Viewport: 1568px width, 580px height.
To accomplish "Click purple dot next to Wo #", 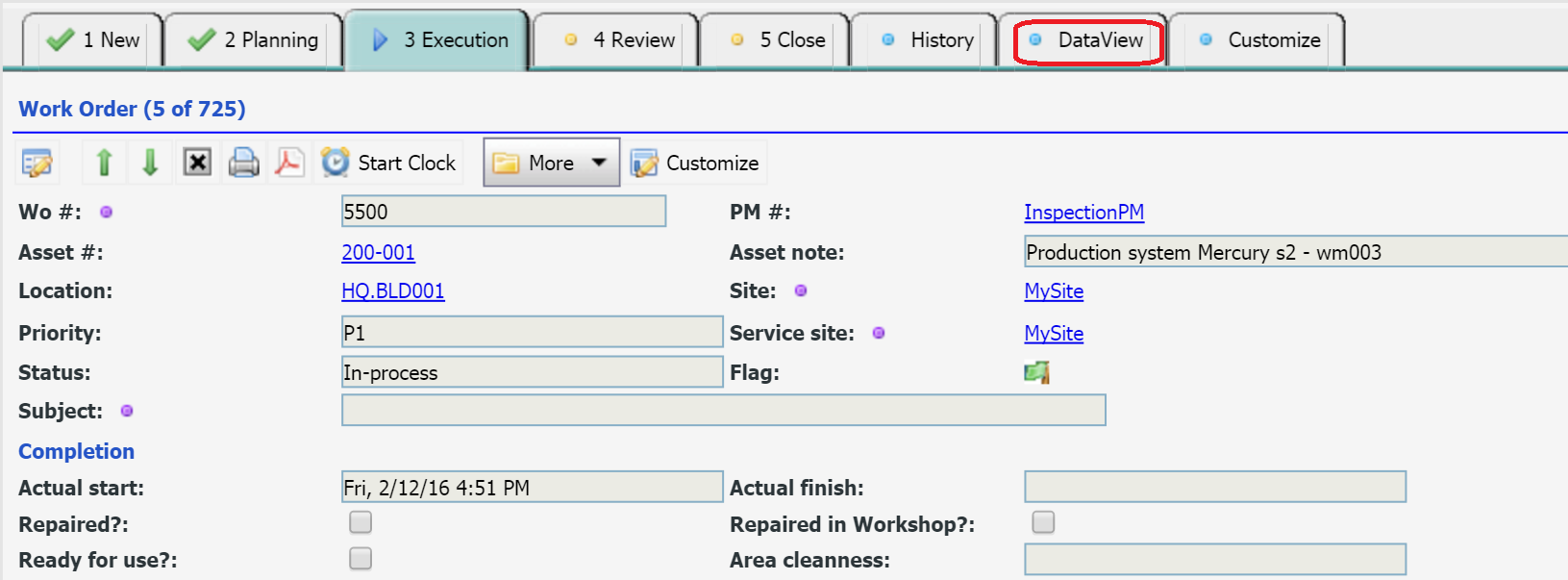I will [107, 212].
